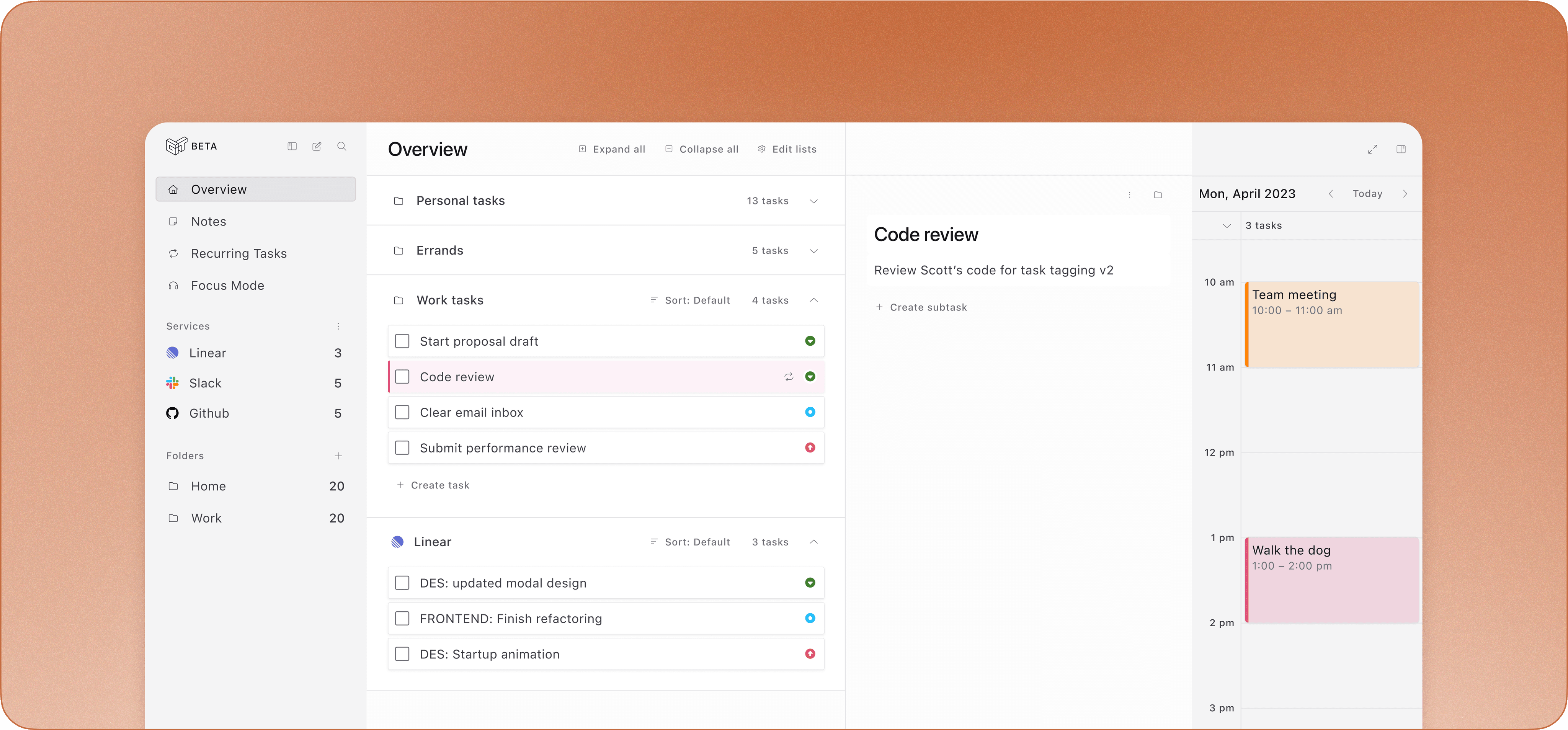
Task: Check off Clear email inbox task
Action: (402, 412)
